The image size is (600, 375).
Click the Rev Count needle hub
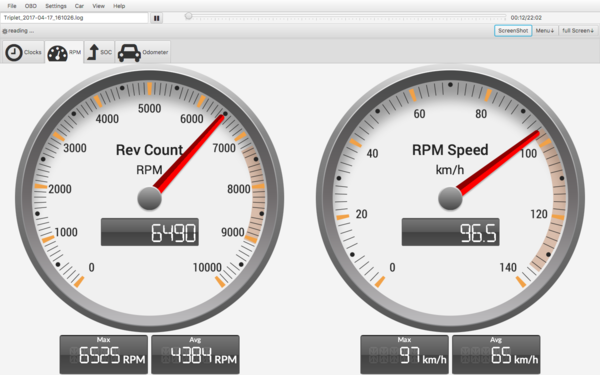point(150,198)
